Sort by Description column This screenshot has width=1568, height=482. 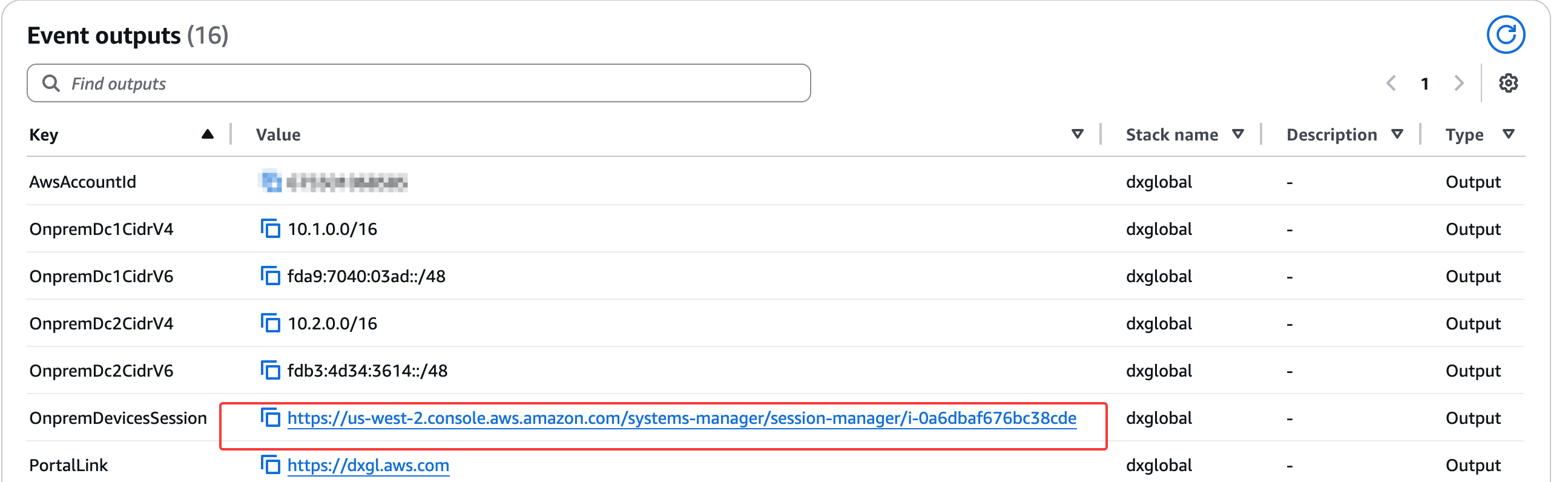(x=1397, y=134)
